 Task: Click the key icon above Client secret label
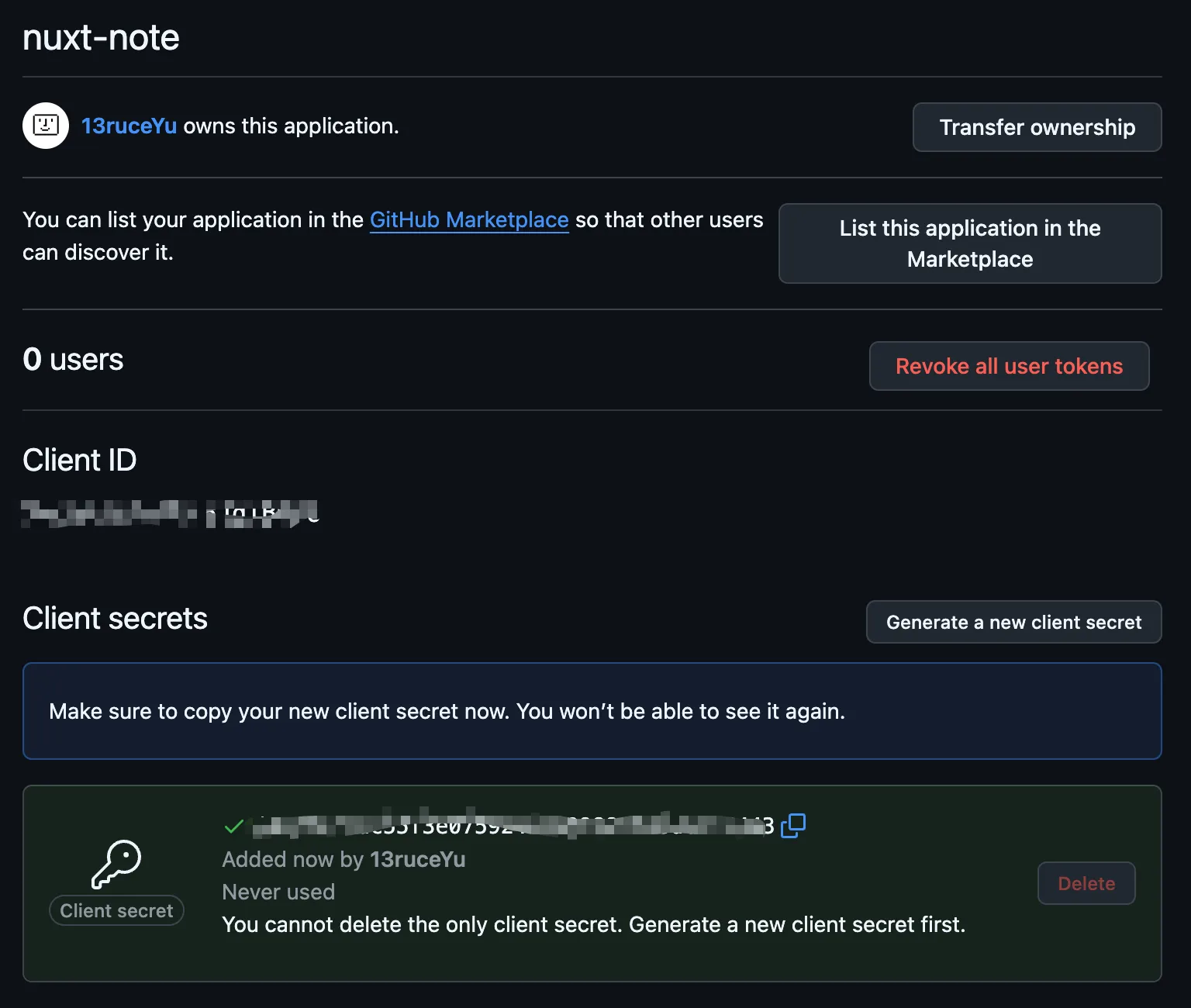coord(116,864)
